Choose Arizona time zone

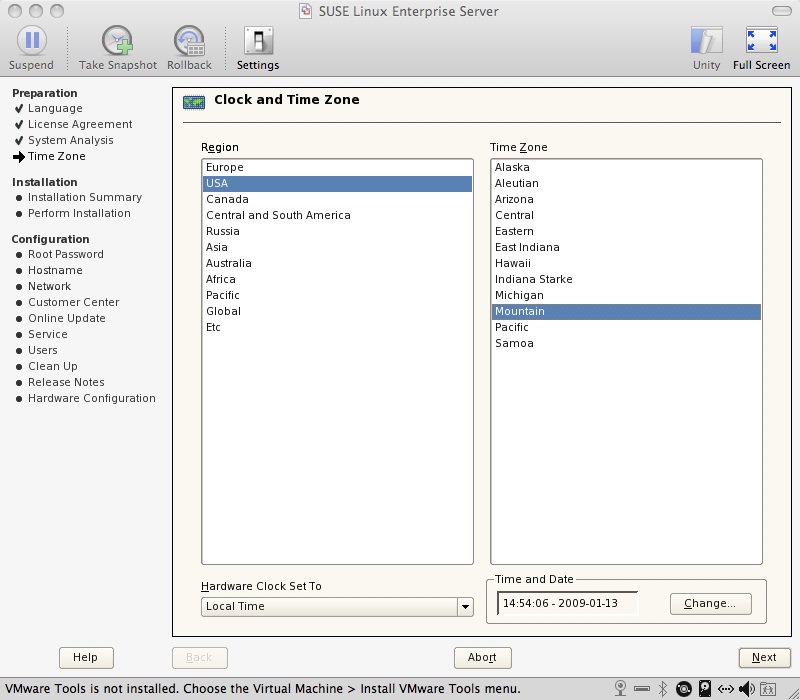tap(626, 199)
